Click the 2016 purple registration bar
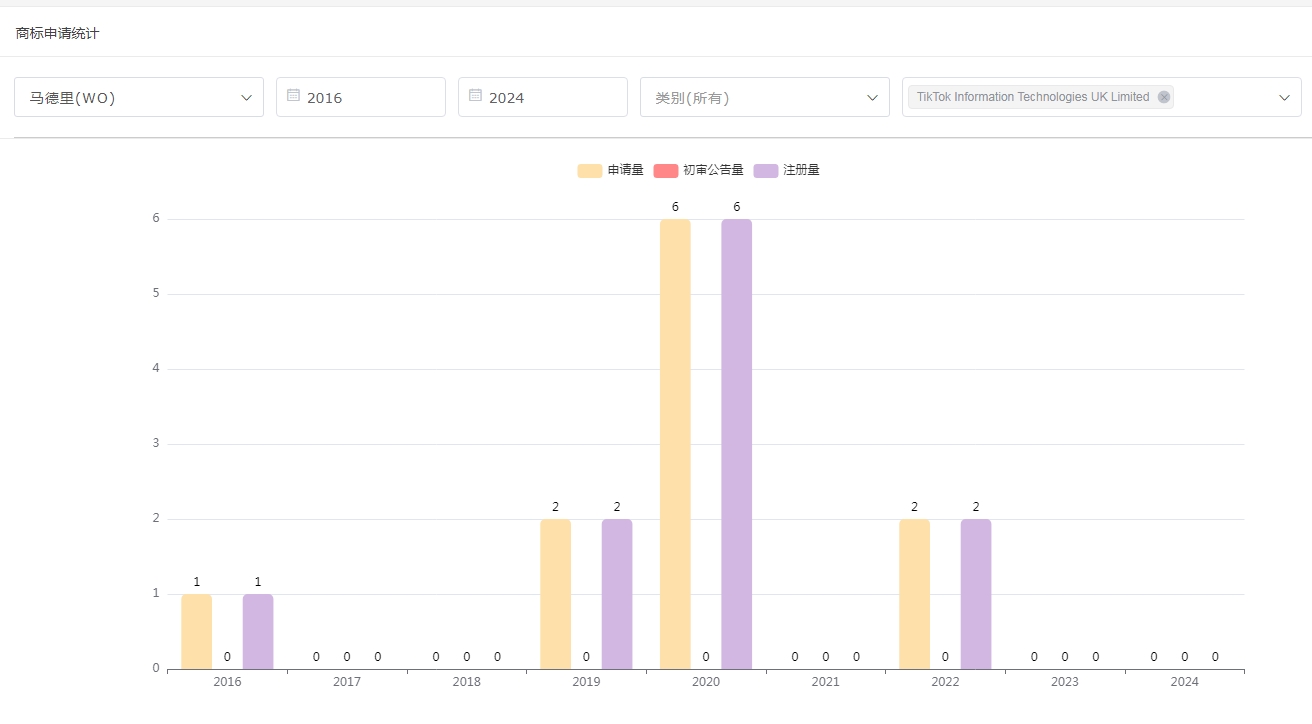 (x=258, y=631)
